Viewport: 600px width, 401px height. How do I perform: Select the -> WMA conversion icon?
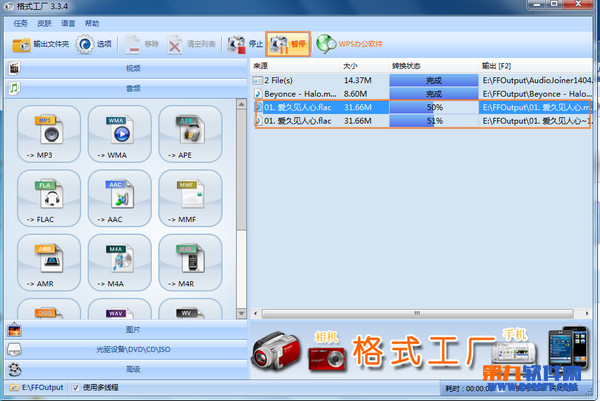[120, 134]
